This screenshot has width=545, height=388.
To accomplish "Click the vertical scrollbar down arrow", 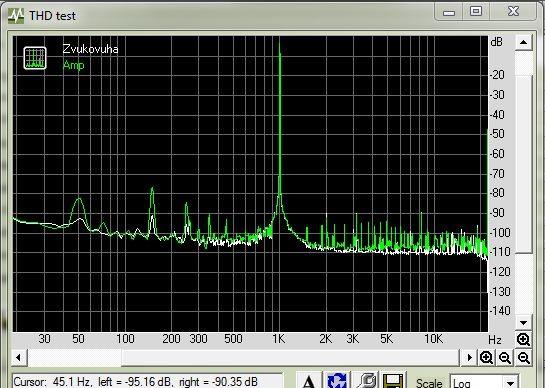I will [x=524, y=323].
